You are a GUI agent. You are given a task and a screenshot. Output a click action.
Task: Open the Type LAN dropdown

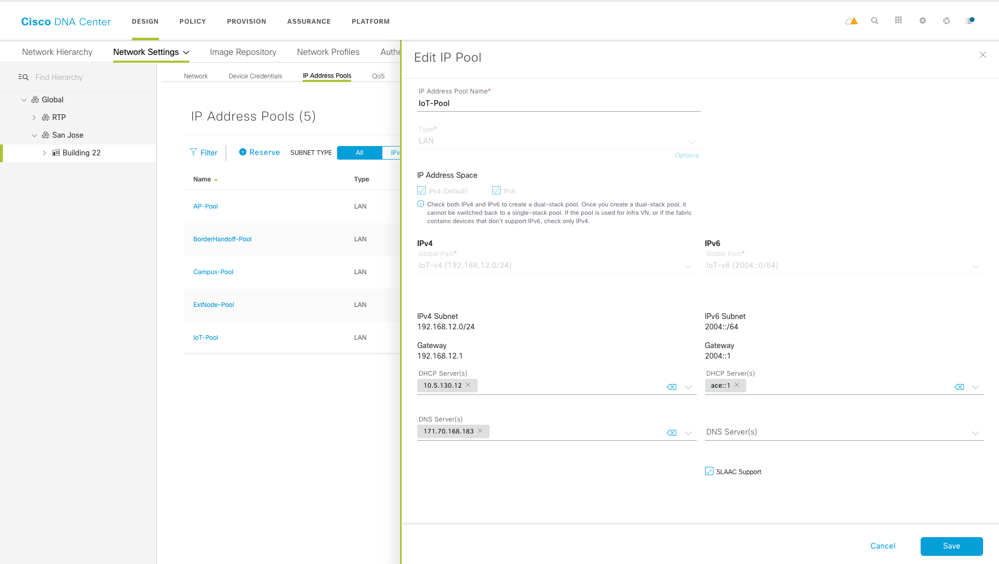point(558,141)
